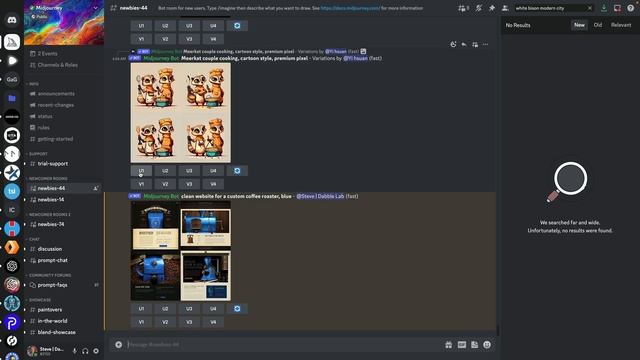Sort search results by Old
Screen dimensions: 640x360
point(598,25)
